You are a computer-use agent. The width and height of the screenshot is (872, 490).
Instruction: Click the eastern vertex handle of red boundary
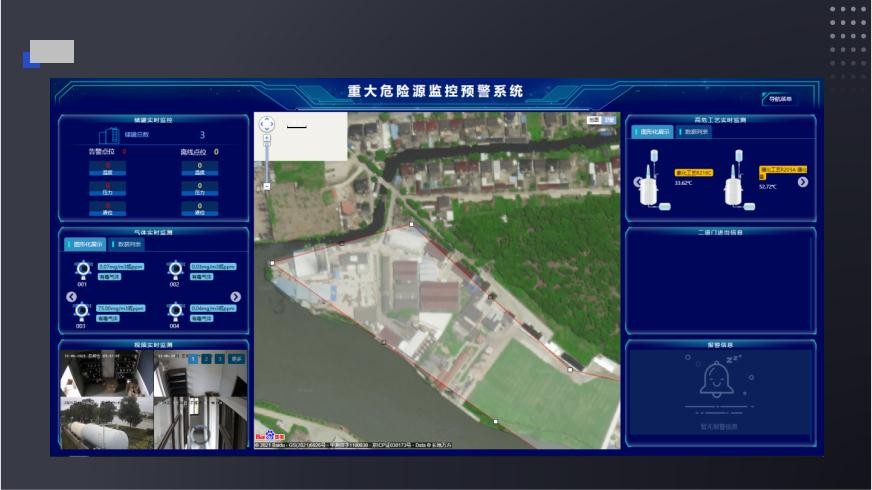pos(570,369)
